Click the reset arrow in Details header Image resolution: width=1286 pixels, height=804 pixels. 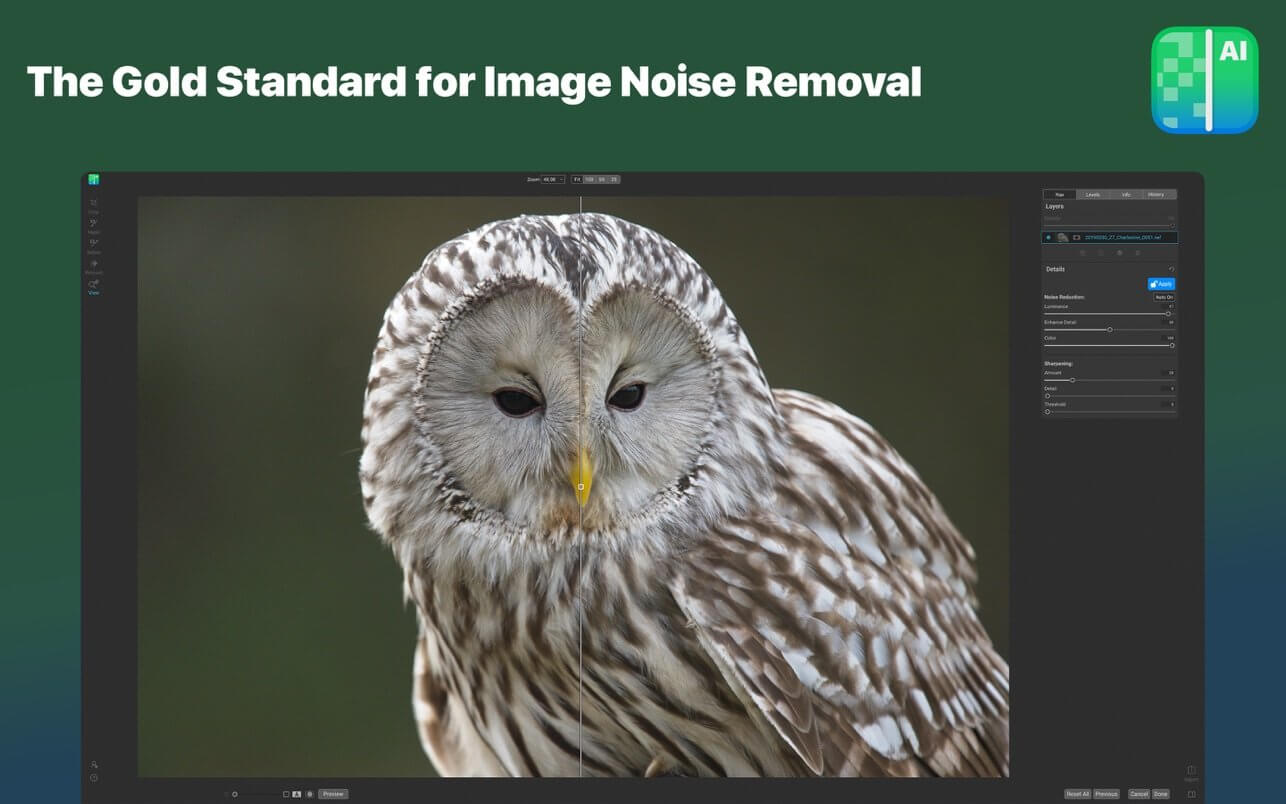click(x=1171, y=269)
